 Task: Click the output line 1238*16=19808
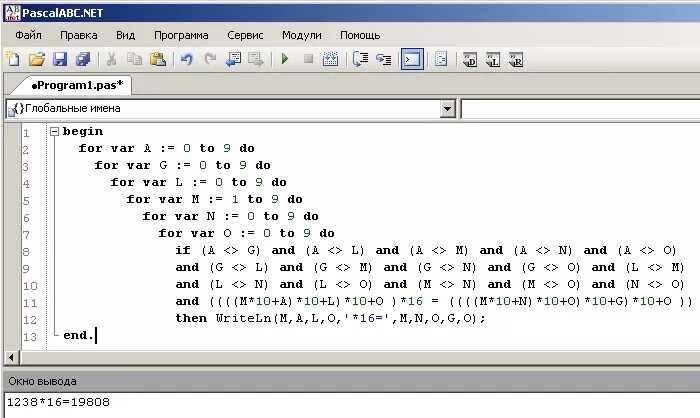(x=58, y=402)
